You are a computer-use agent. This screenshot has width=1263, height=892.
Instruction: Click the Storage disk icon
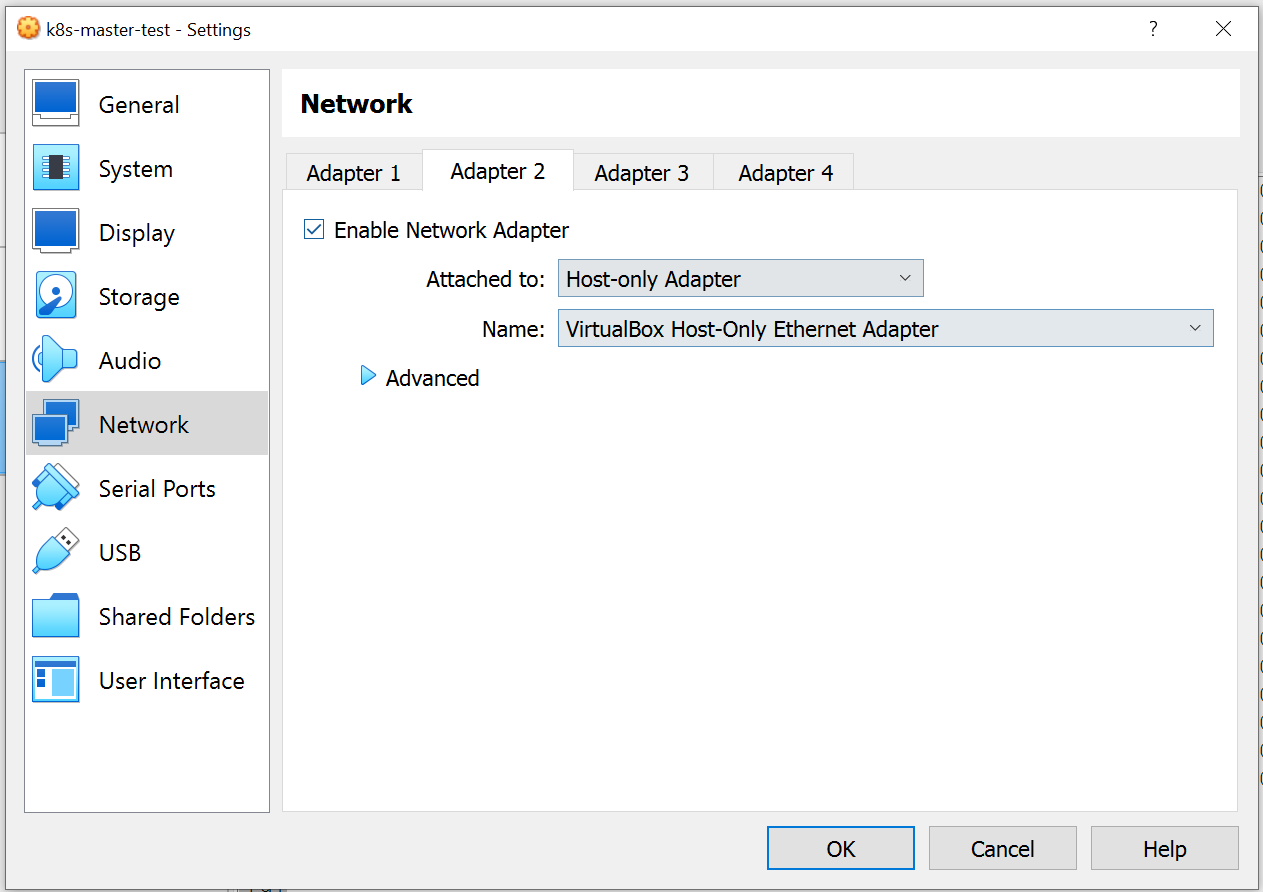(x=56, y=296)
